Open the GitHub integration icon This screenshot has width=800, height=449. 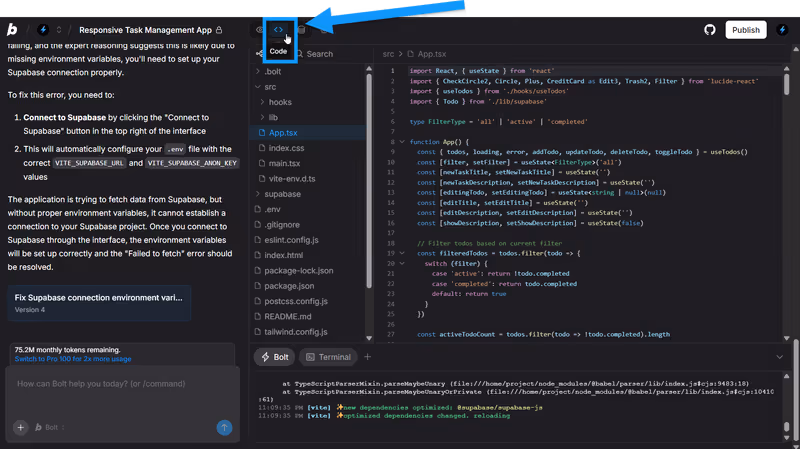pyautogui.click(x=710, y=30)
